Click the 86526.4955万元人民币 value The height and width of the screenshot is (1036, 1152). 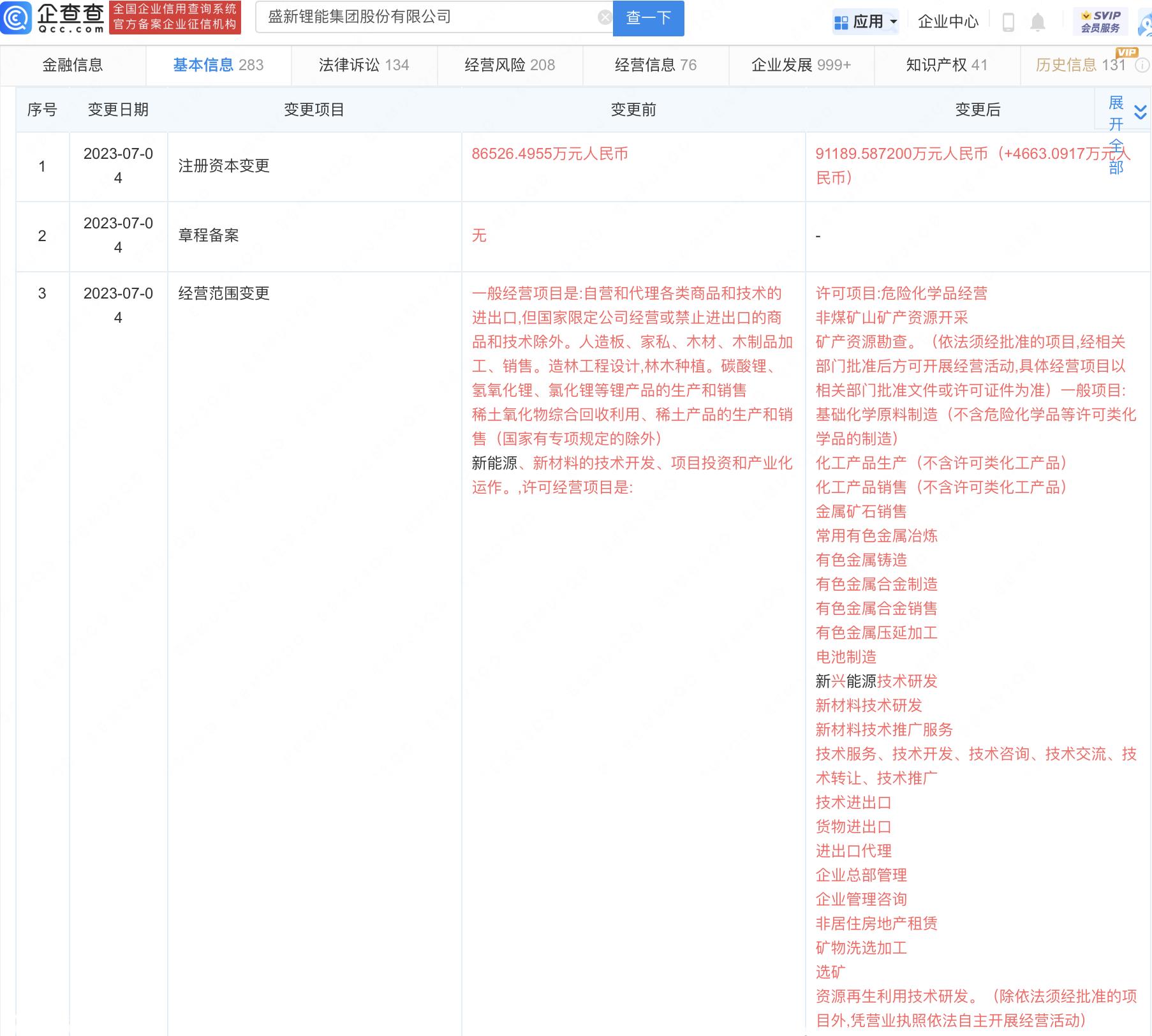click(550, 154)
